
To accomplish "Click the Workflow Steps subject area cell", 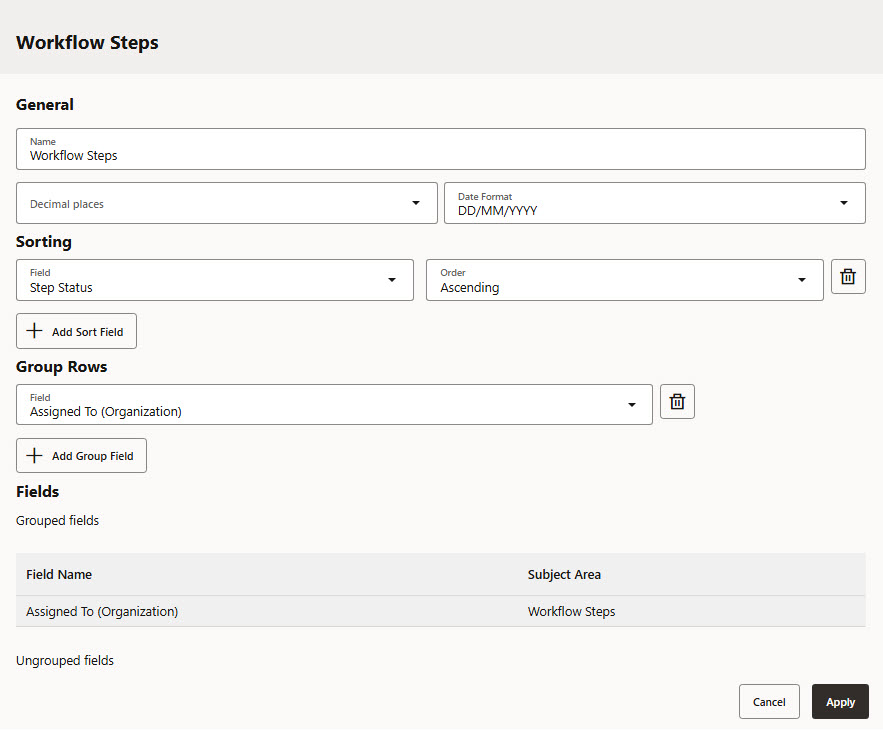I will point(571,611).
